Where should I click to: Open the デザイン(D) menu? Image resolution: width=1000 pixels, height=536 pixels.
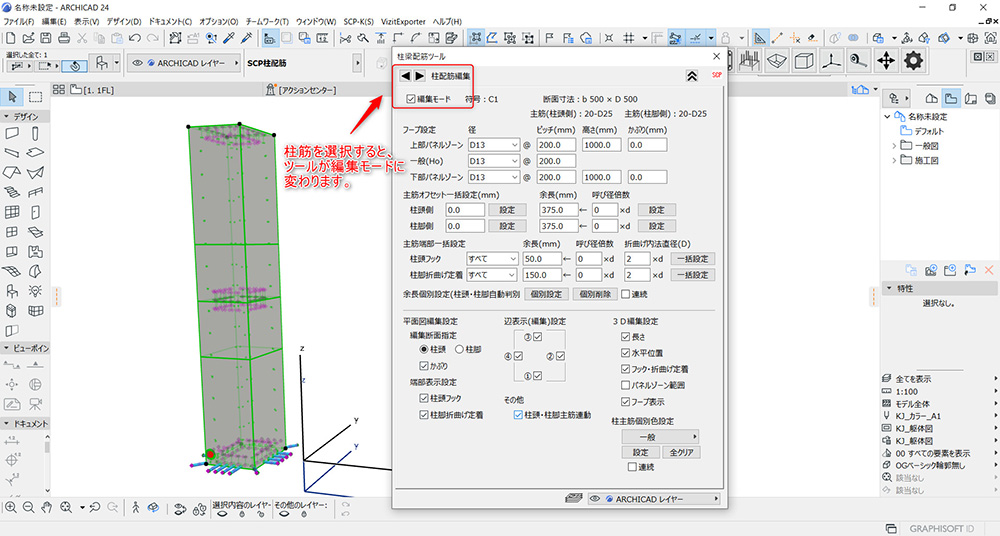tap(124, 21)
